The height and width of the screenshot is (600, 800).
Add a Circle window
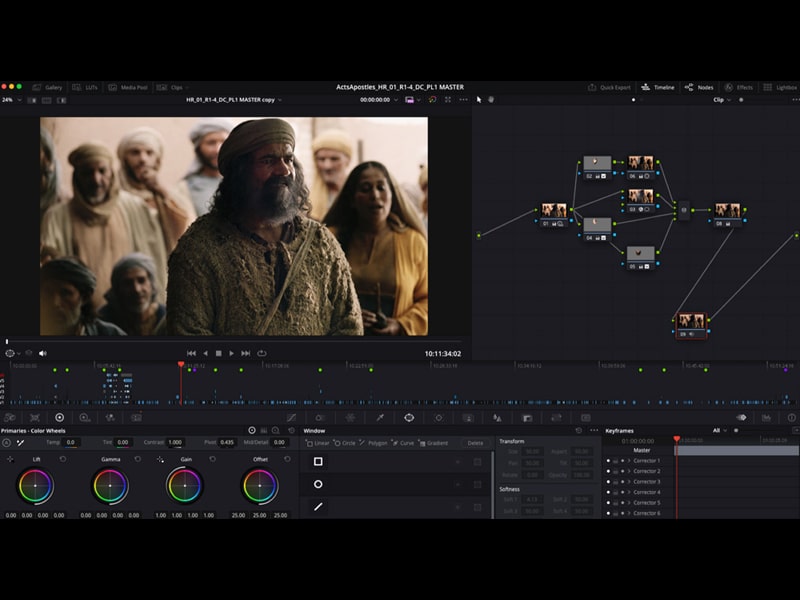click(344, 443)
